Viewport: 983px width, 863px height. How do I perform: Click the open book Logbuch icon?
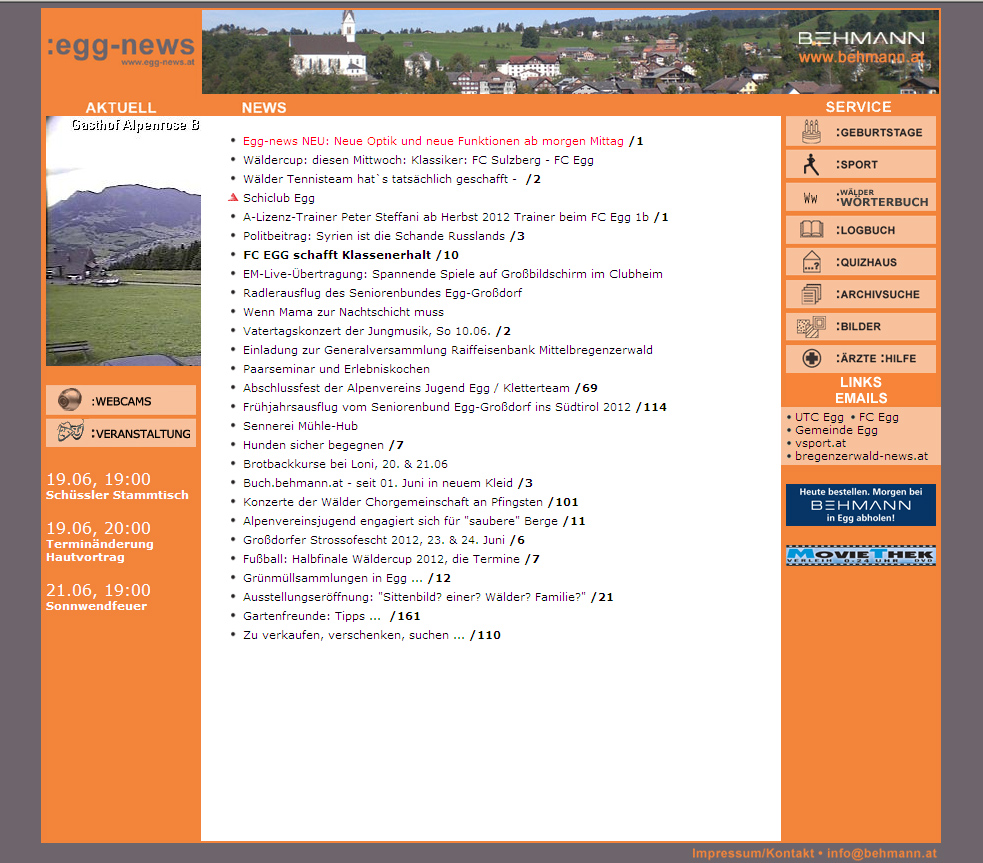point(811,229)
